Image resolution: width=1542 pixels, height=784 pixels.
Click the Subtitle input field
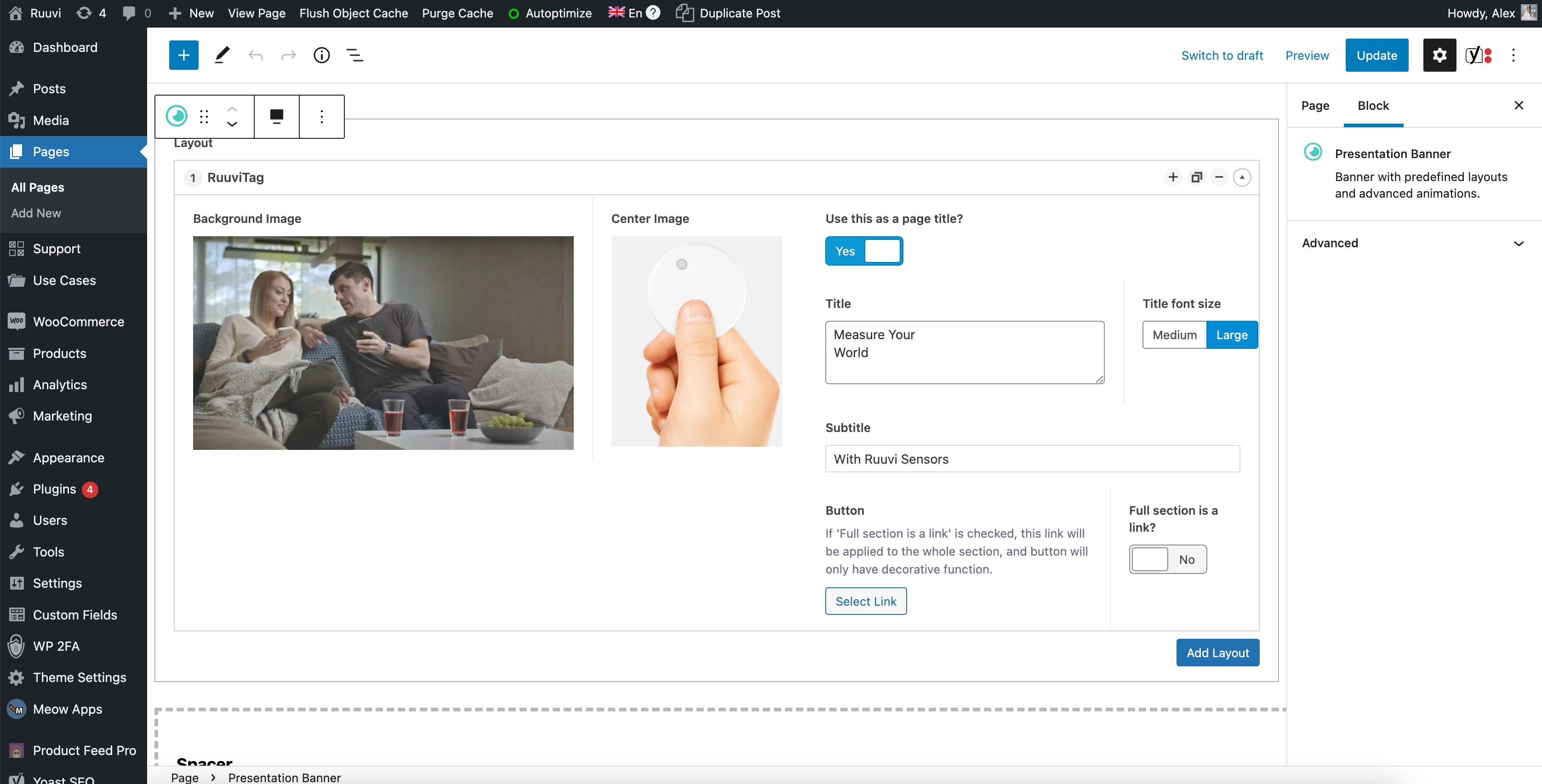[1032, 459]
